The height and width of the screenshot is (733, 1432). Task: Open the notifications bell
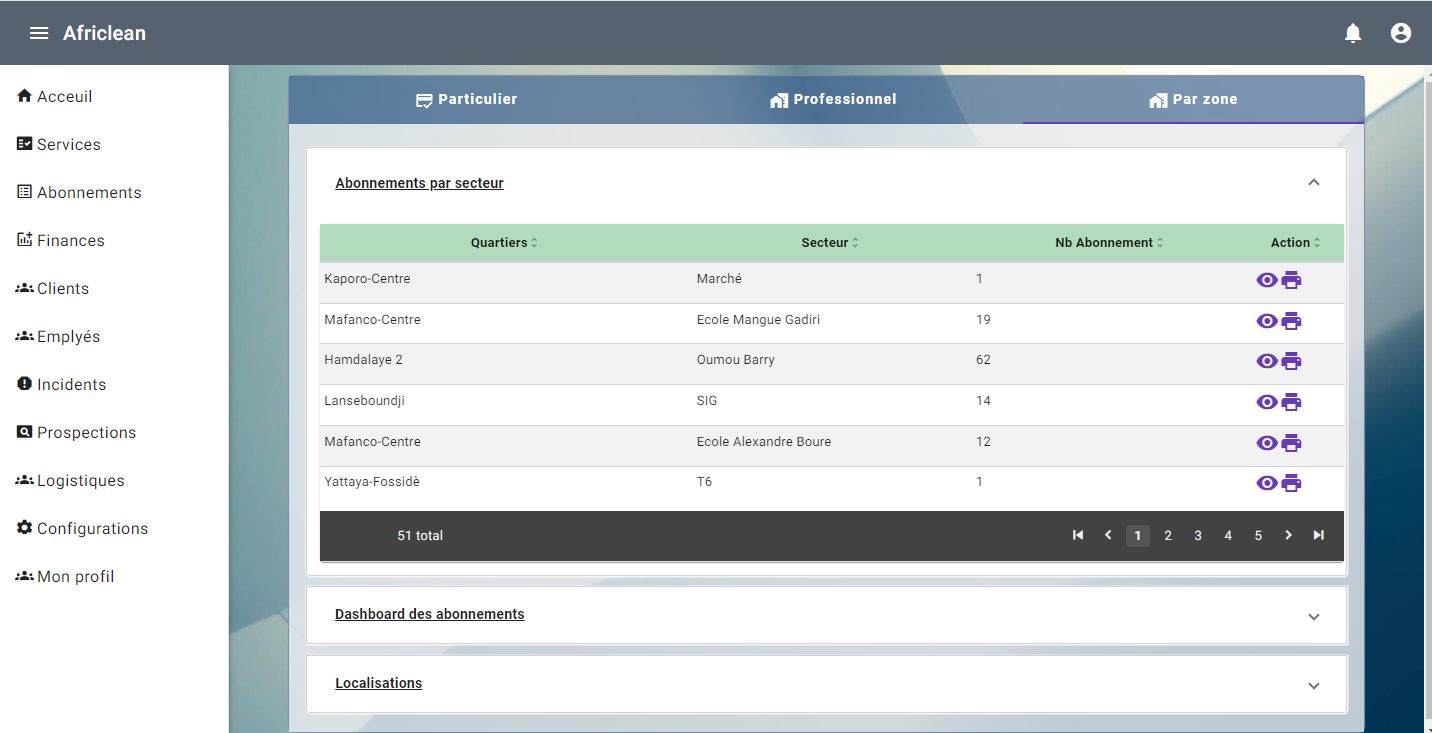coord(1353,33)
